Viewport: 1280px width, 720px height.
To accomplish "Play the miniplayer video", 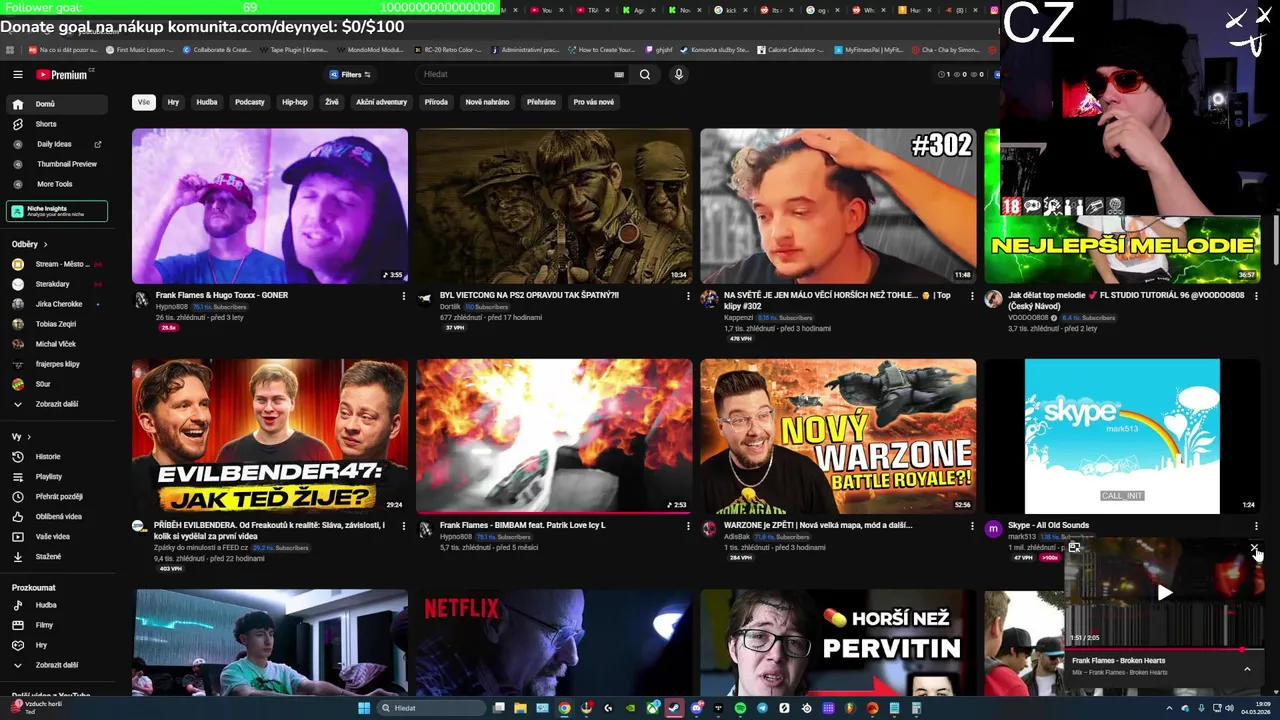I will click(x=1165, y=593).
